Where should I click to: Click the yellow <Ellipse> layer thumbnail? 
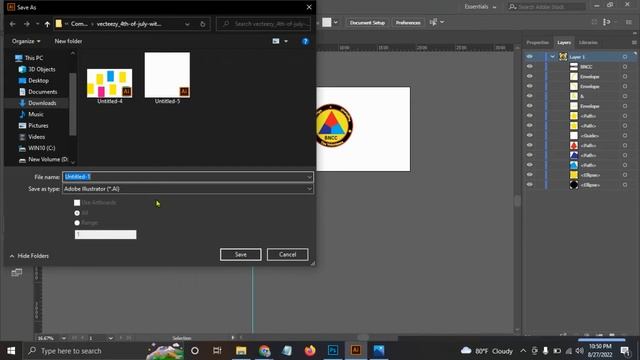574,175
